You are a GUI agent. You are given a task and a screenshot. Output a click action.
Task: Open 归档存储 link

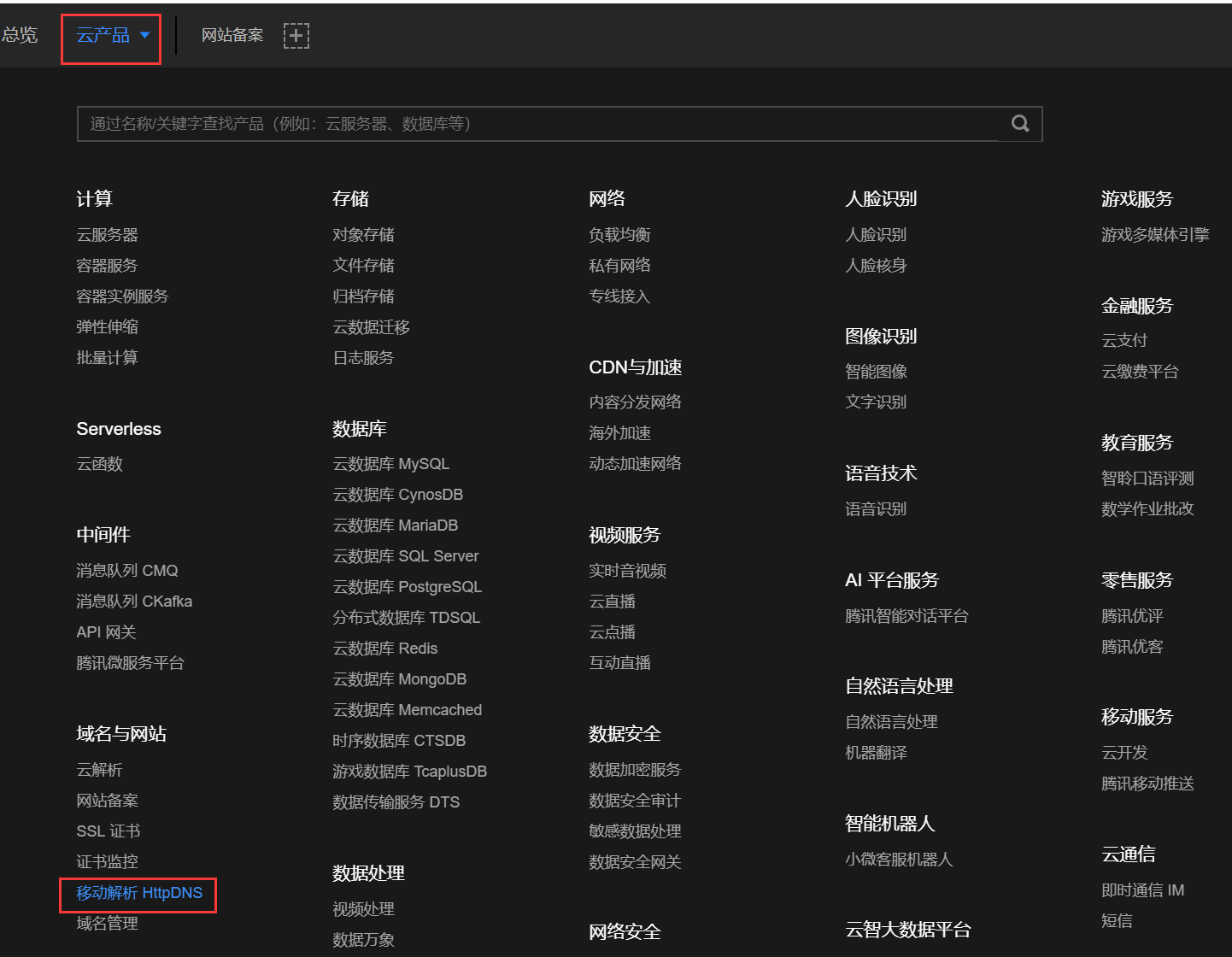tap(364, 296)
